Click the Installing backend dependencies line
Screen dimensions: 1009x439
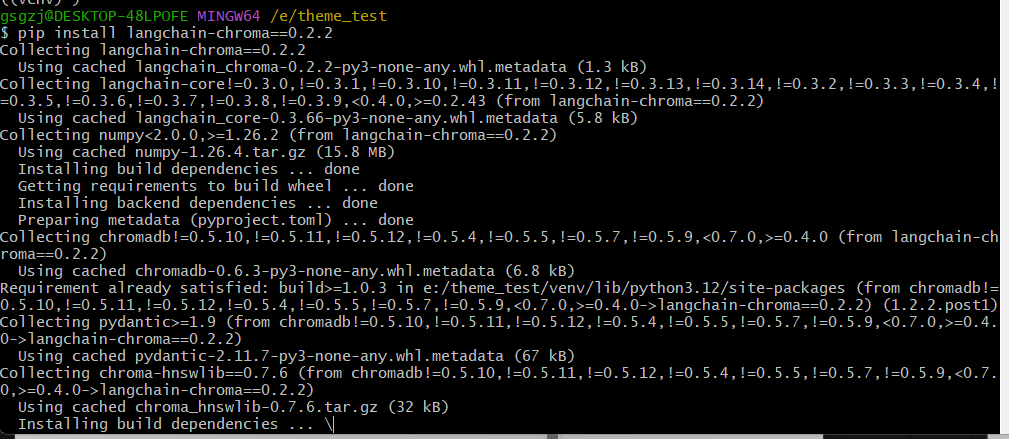pyautogui.click(x=198, y=203)
